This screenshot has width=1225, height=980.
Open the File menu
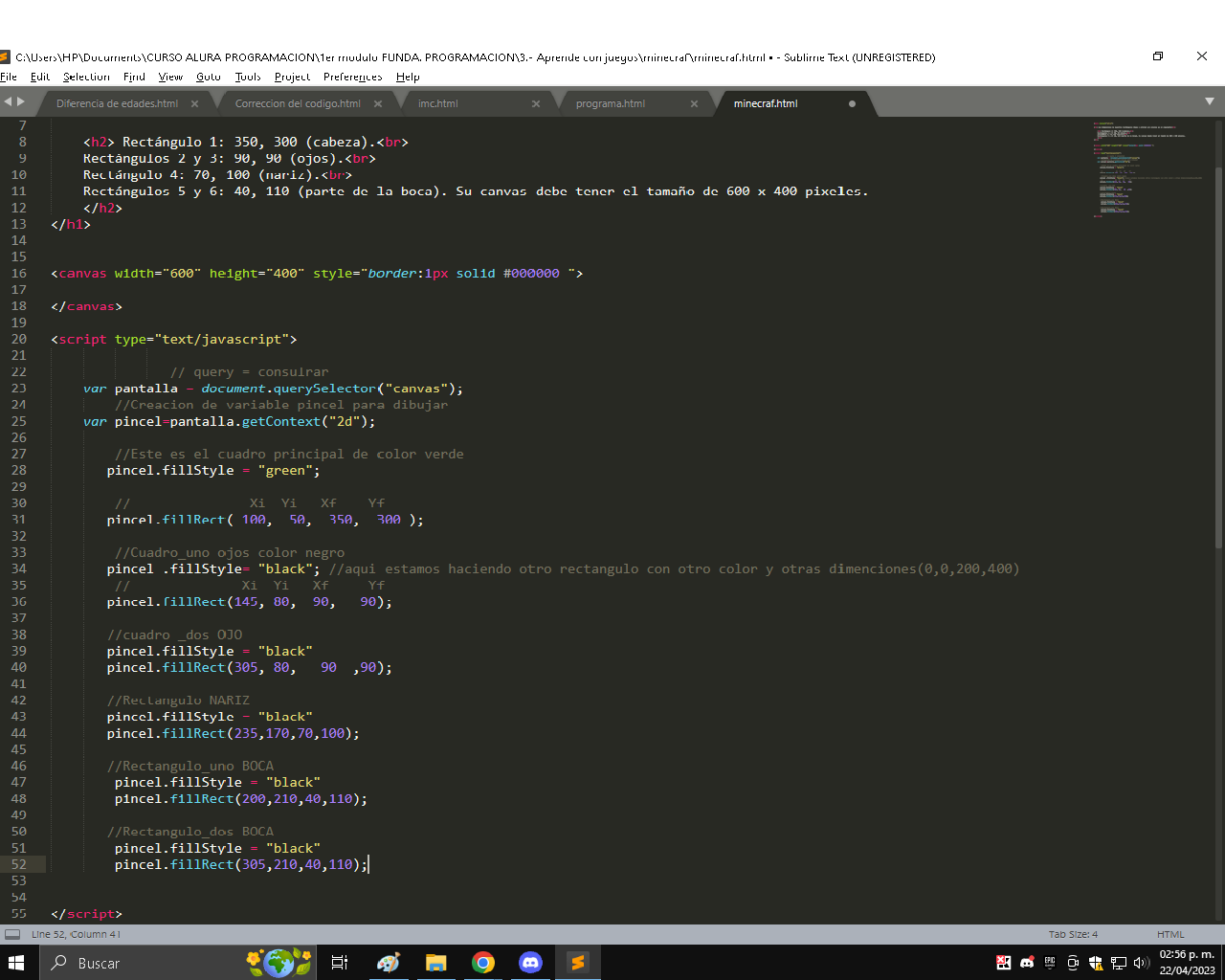tap(9, 77)
